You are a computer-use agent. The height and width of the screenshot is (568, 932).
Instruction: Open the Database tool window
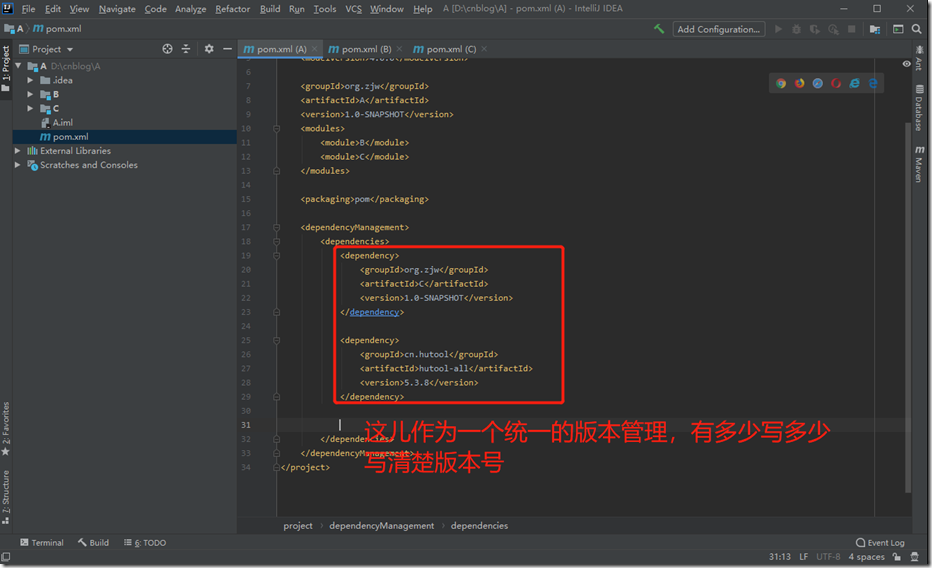920,108
